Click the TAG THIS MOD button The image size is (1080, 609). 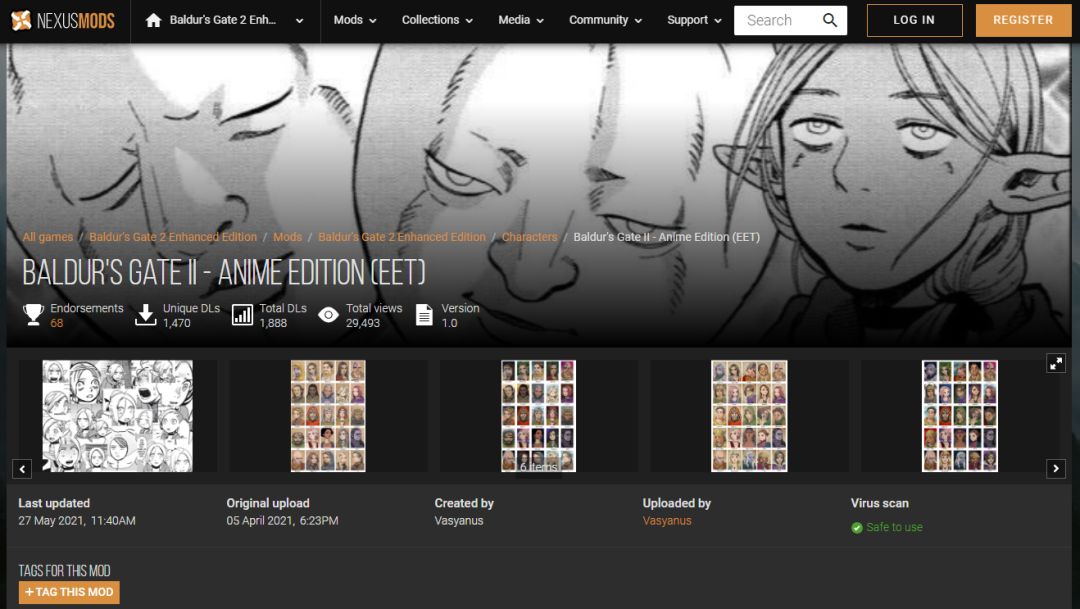click(x=69, y=592)
